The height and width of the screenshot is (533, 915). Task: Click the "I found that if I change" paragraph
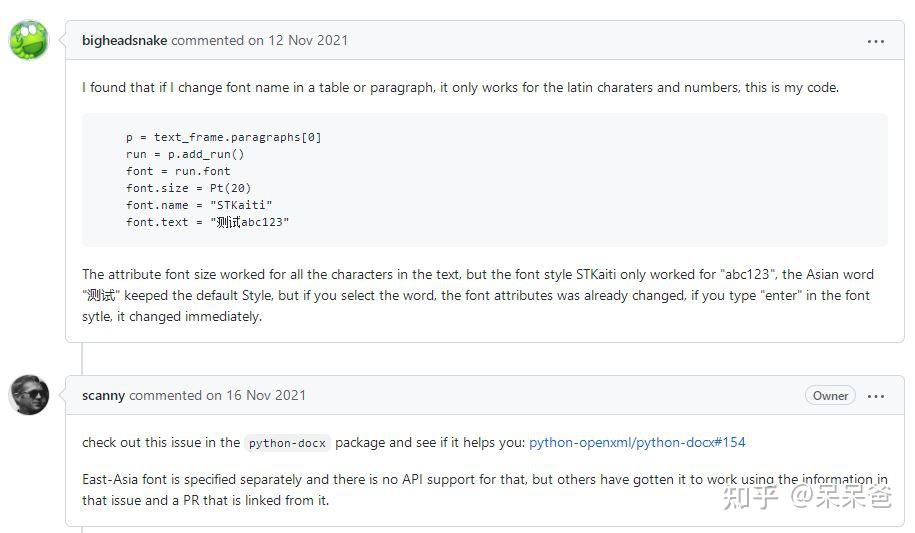coord(460,88)
